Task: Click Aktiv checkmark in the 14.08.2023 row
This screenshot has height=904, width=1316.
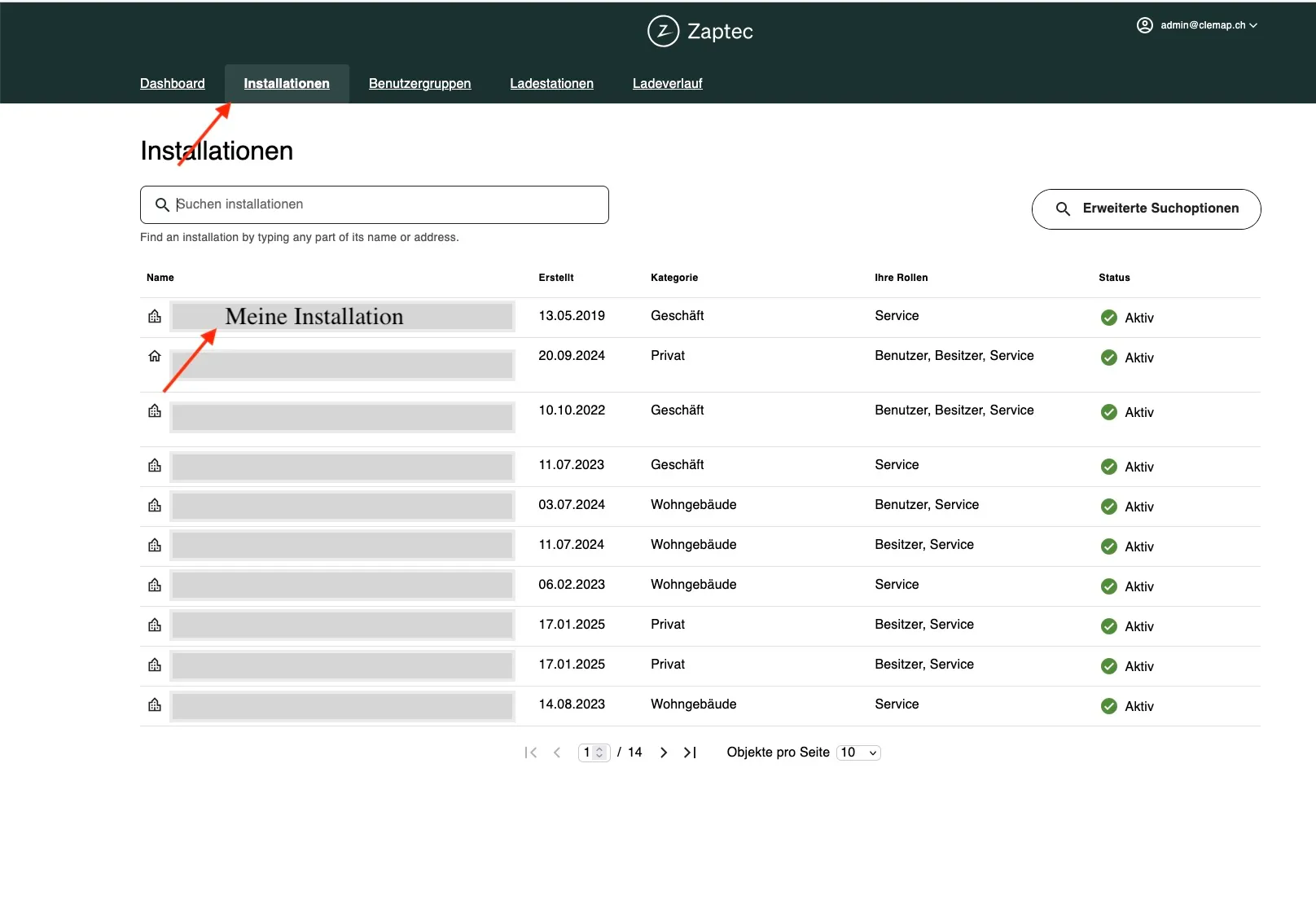Action: tap(1108, 706)
